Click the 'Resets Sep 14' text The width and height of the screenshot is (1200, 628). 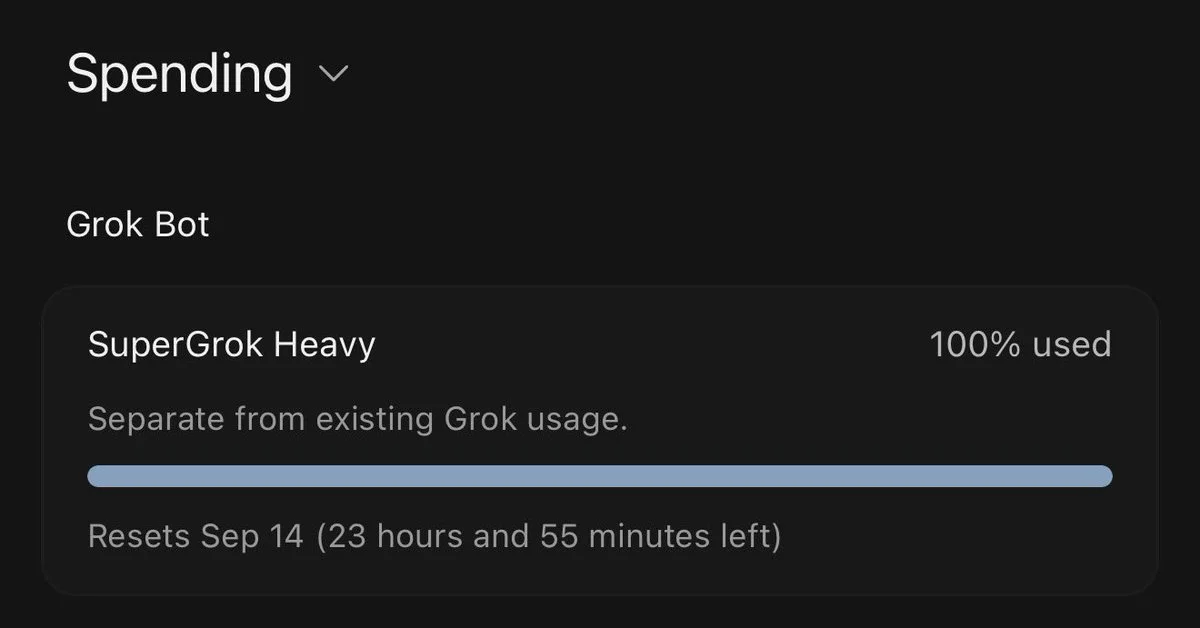[196, 537]
